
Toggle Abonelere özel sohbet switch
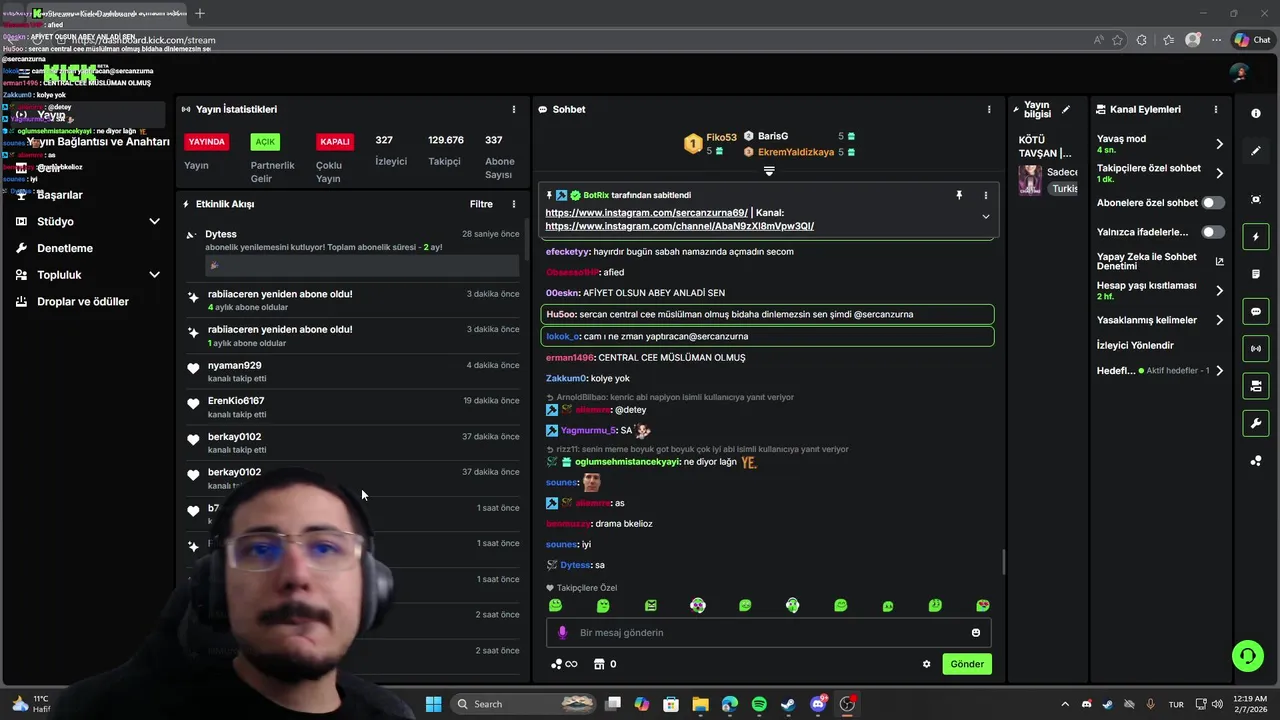tap(1213, 203)
